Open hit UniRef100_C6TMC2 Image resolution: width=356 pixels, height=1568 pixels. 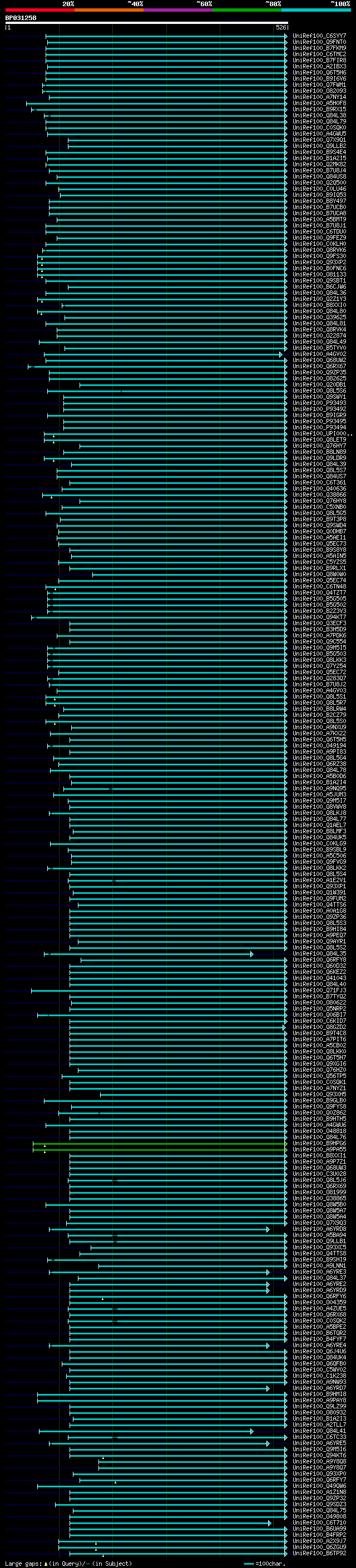point(319,54)
